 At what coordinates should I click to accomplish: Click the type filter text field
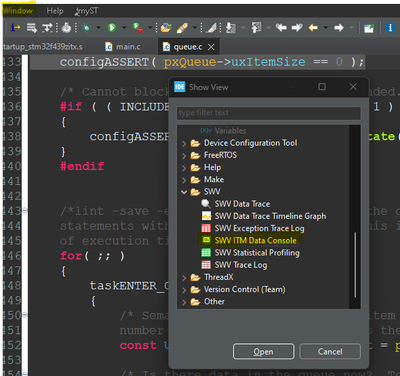(x=269, y=113)
